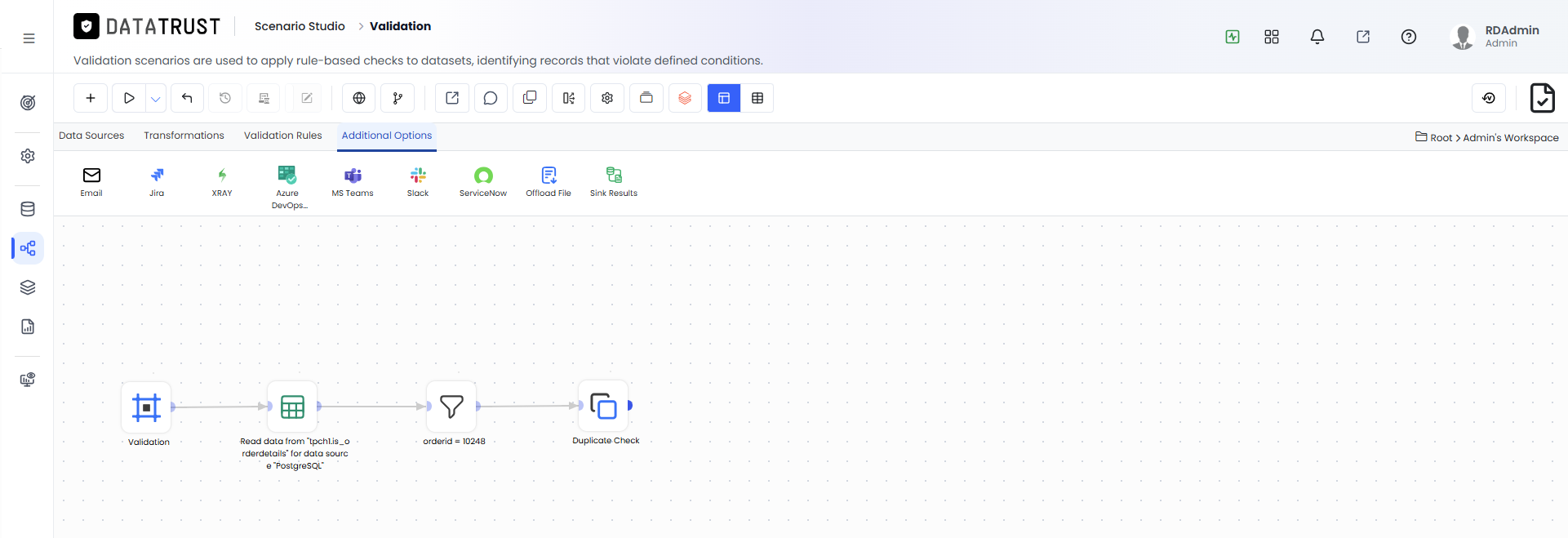Screen dimensions: 1568x538
Task: Select the orderid = 10248 filter node
Action: click(451, 406)
